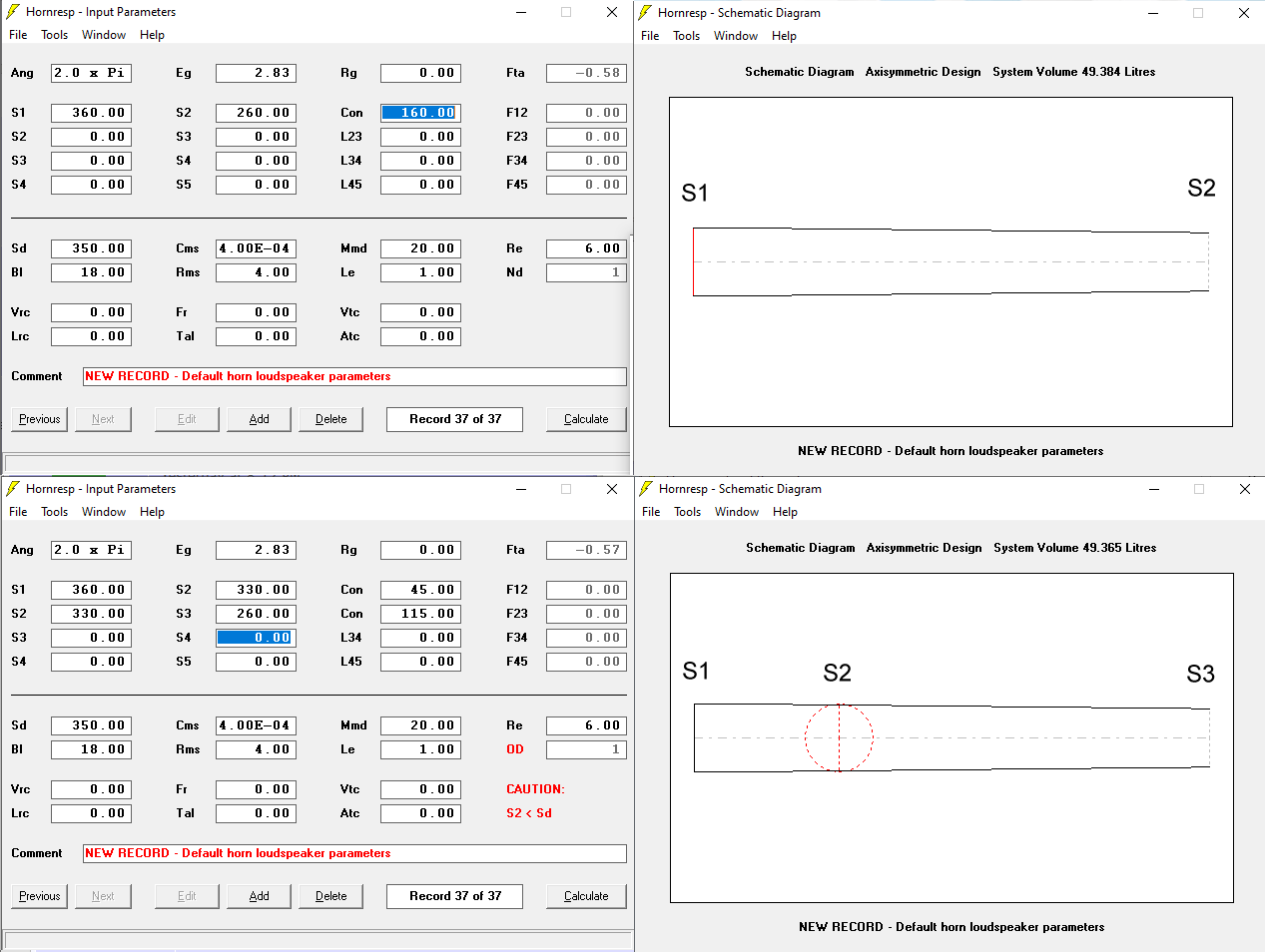
Task: Click Nd label in upper Input Parameters window
Action: 514,272
